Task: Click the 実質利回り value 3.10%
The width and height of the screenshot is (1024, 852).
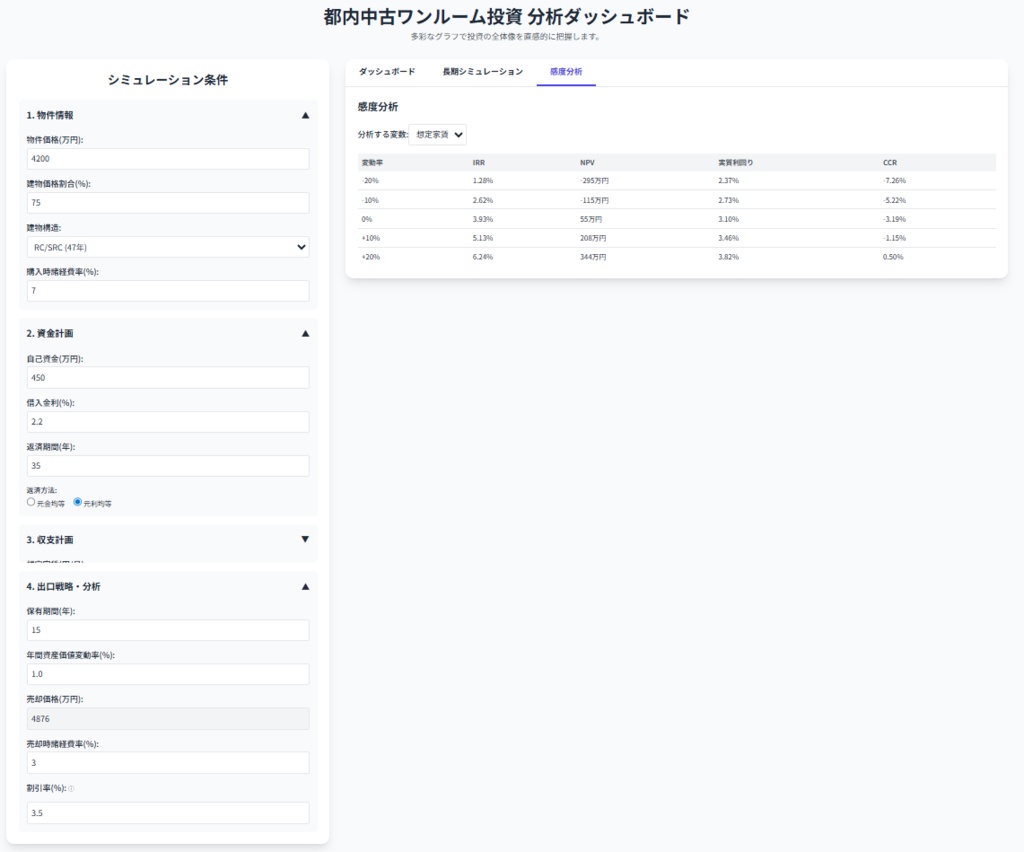Action: (728, 219)
